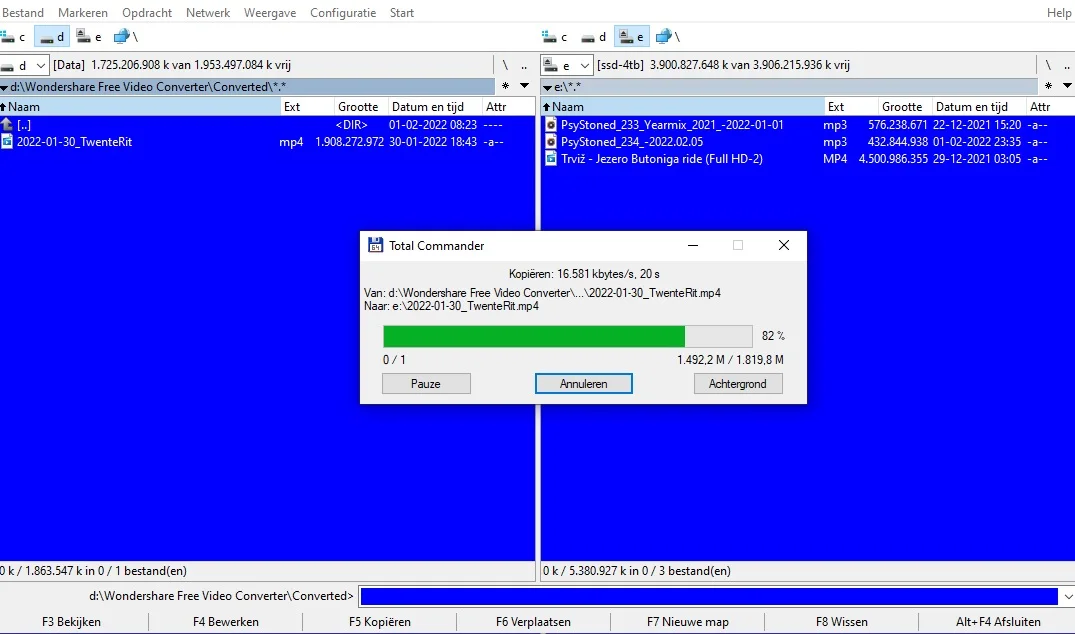Send copy to Achtergrond
1075x634 pixels.
click(x=738, y=384)
